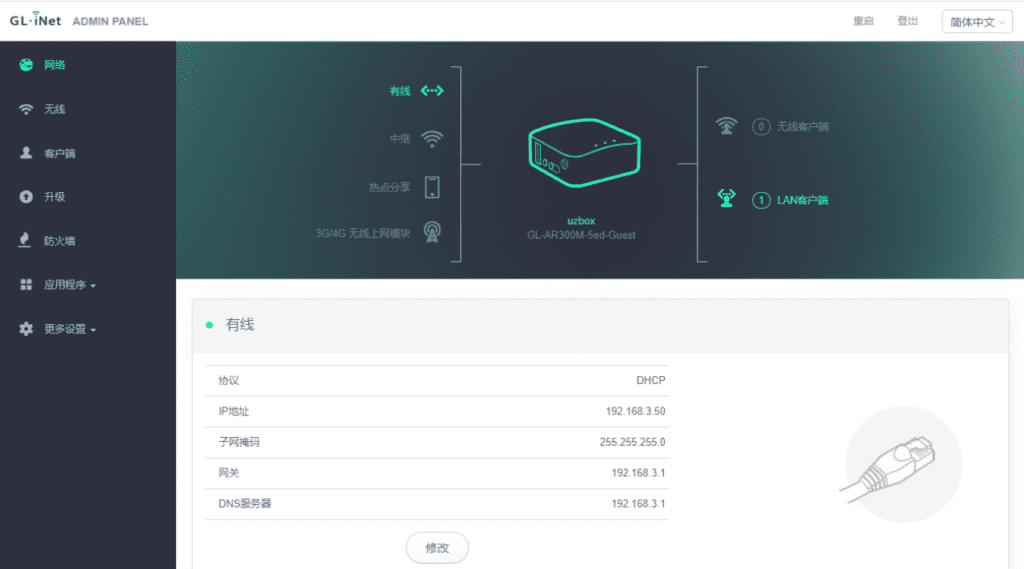Click the upload arrow icon beside 升级
The height and width of the screenshot is (569, 1024).
coord(26,197)
